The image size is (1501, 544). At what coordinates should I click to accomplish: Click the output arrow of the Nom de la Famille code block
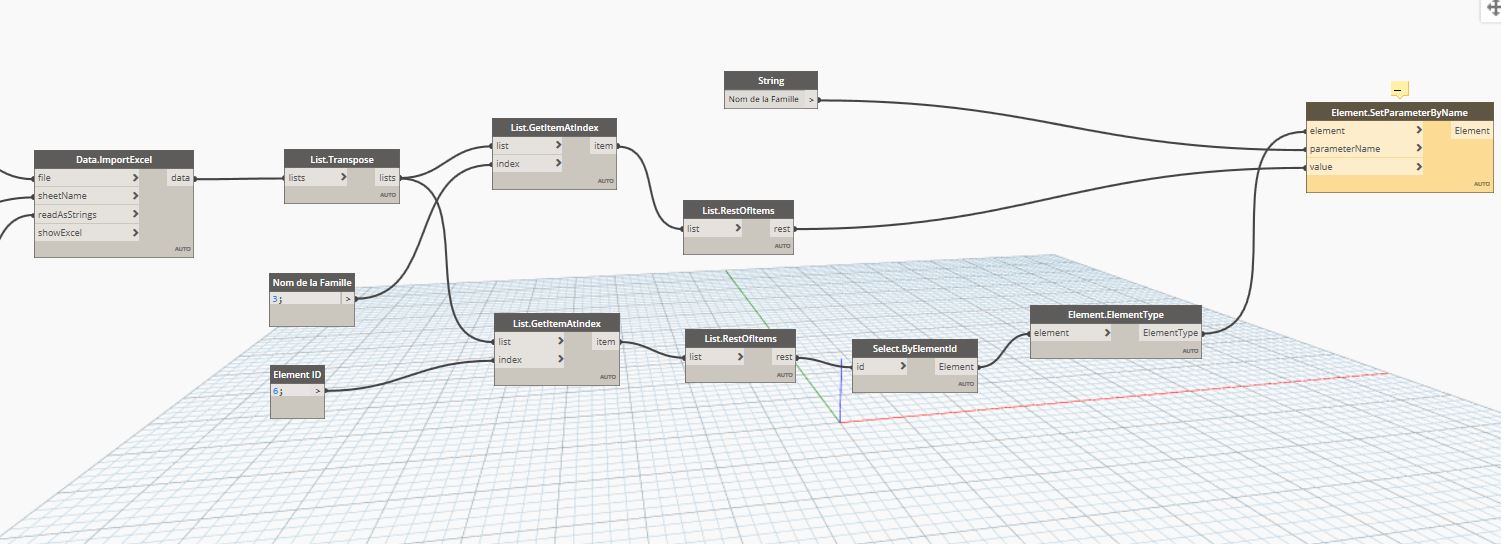348,298
